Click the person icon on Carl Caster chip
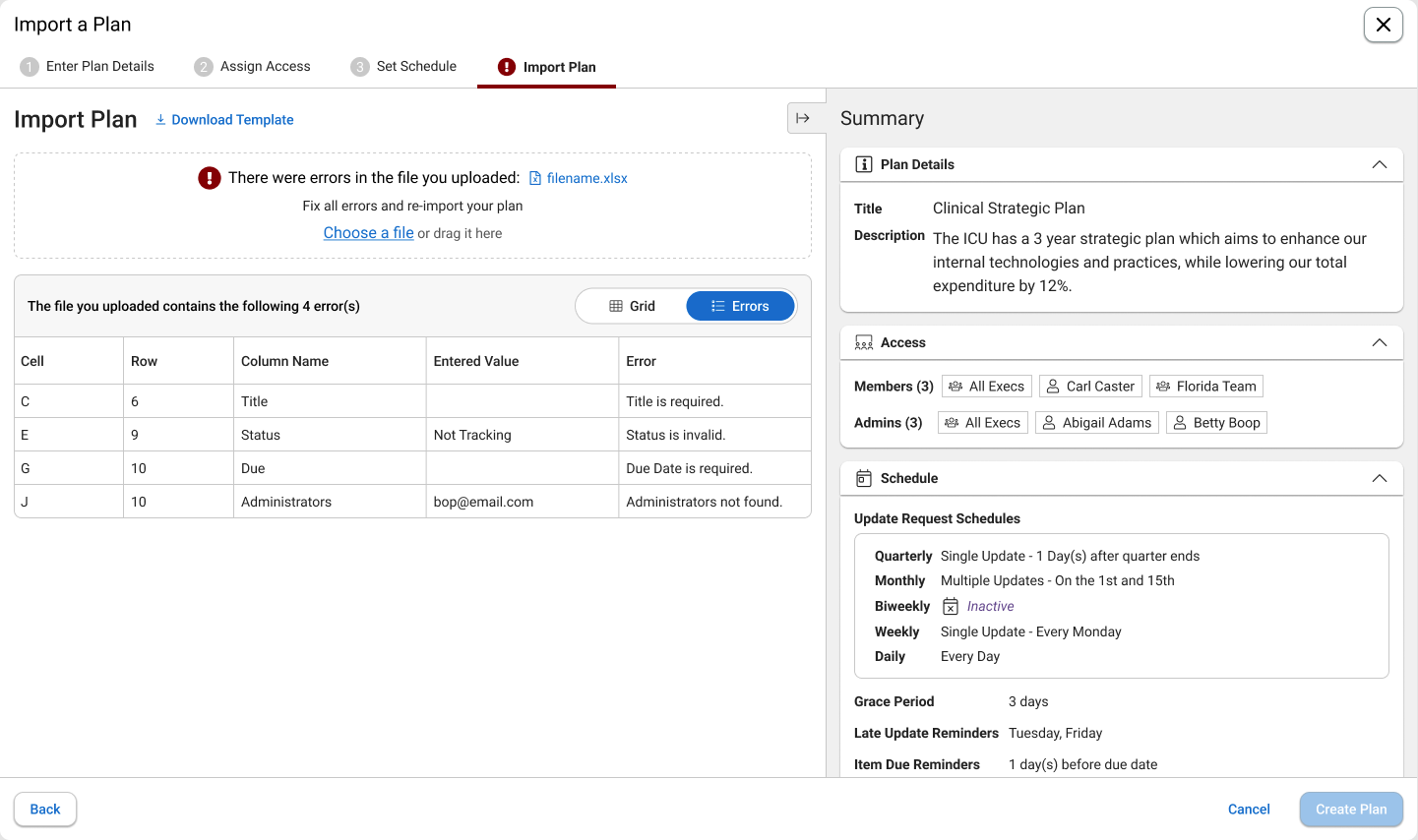 point(1053,387)
